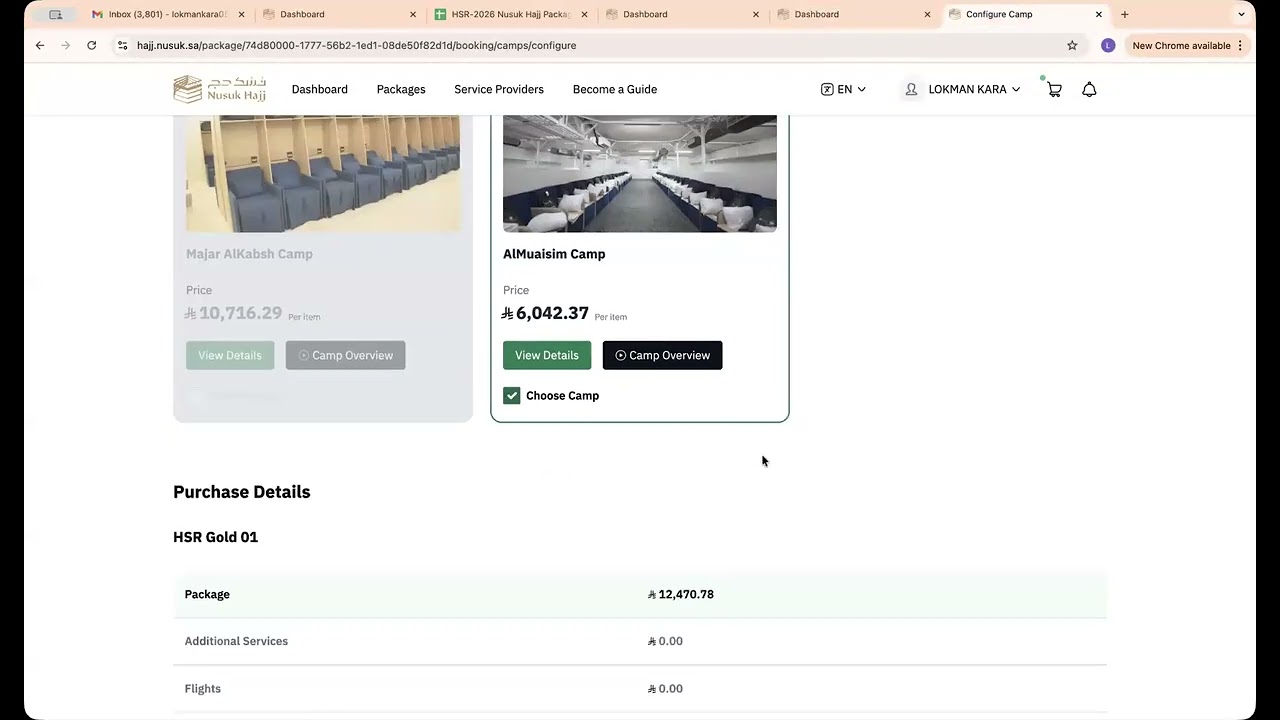The width and height of the screenshot is (1280, 720).
Task: Open the Chrome three-dot menu
Action: coord(1240,45)
